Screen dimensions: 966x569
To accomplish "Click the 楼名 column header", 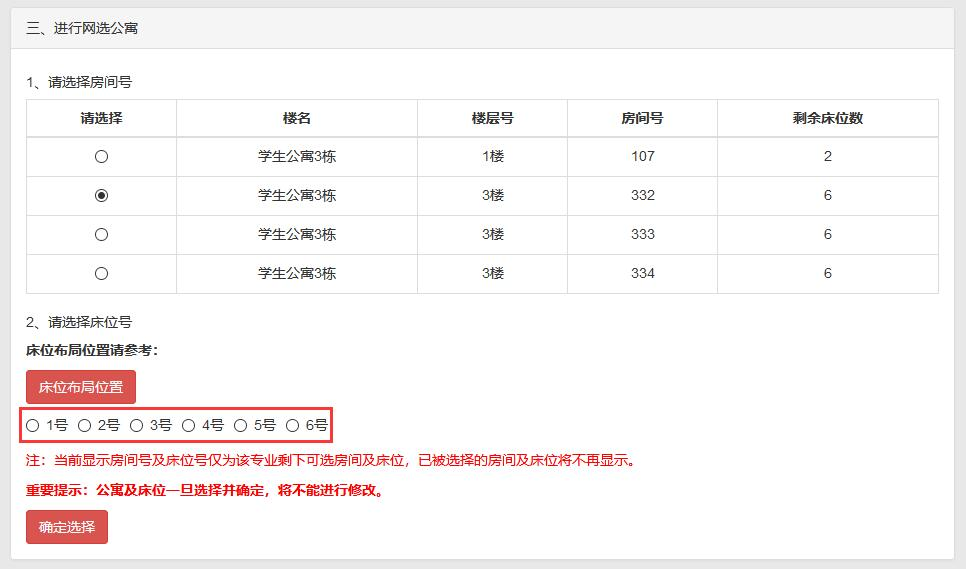I will pyautogui.click(x=297, y=118).
